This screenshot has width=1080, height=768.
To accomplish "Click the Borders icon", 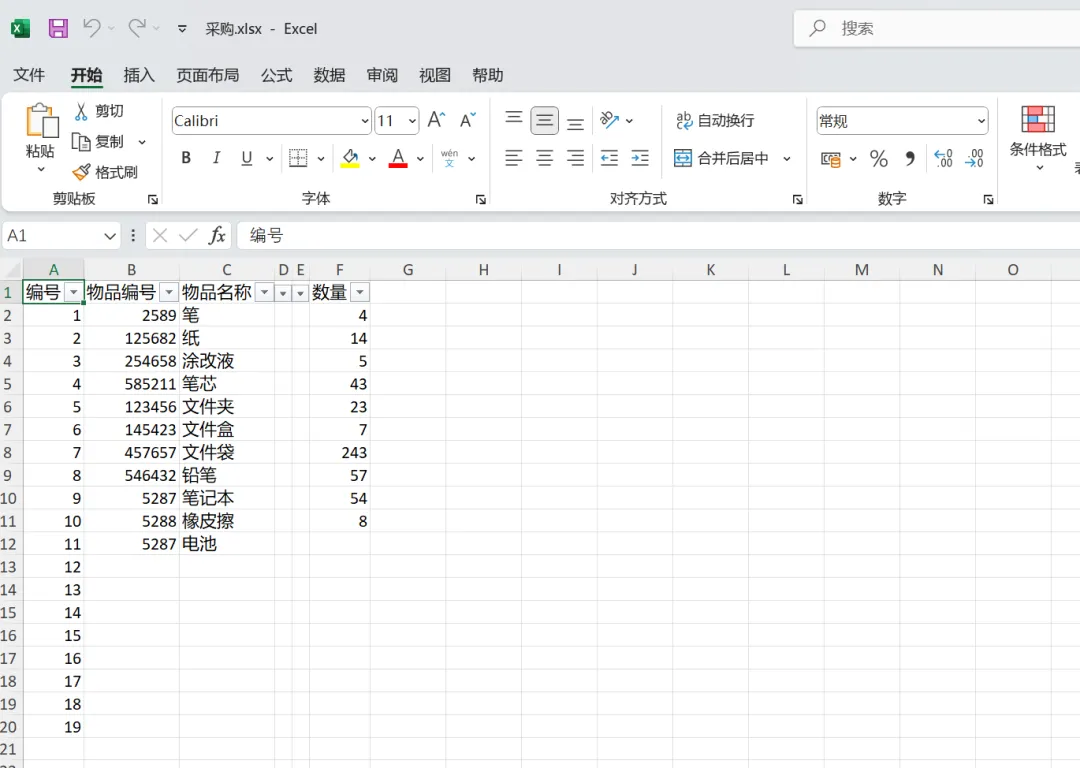I will tap(298, 158).
